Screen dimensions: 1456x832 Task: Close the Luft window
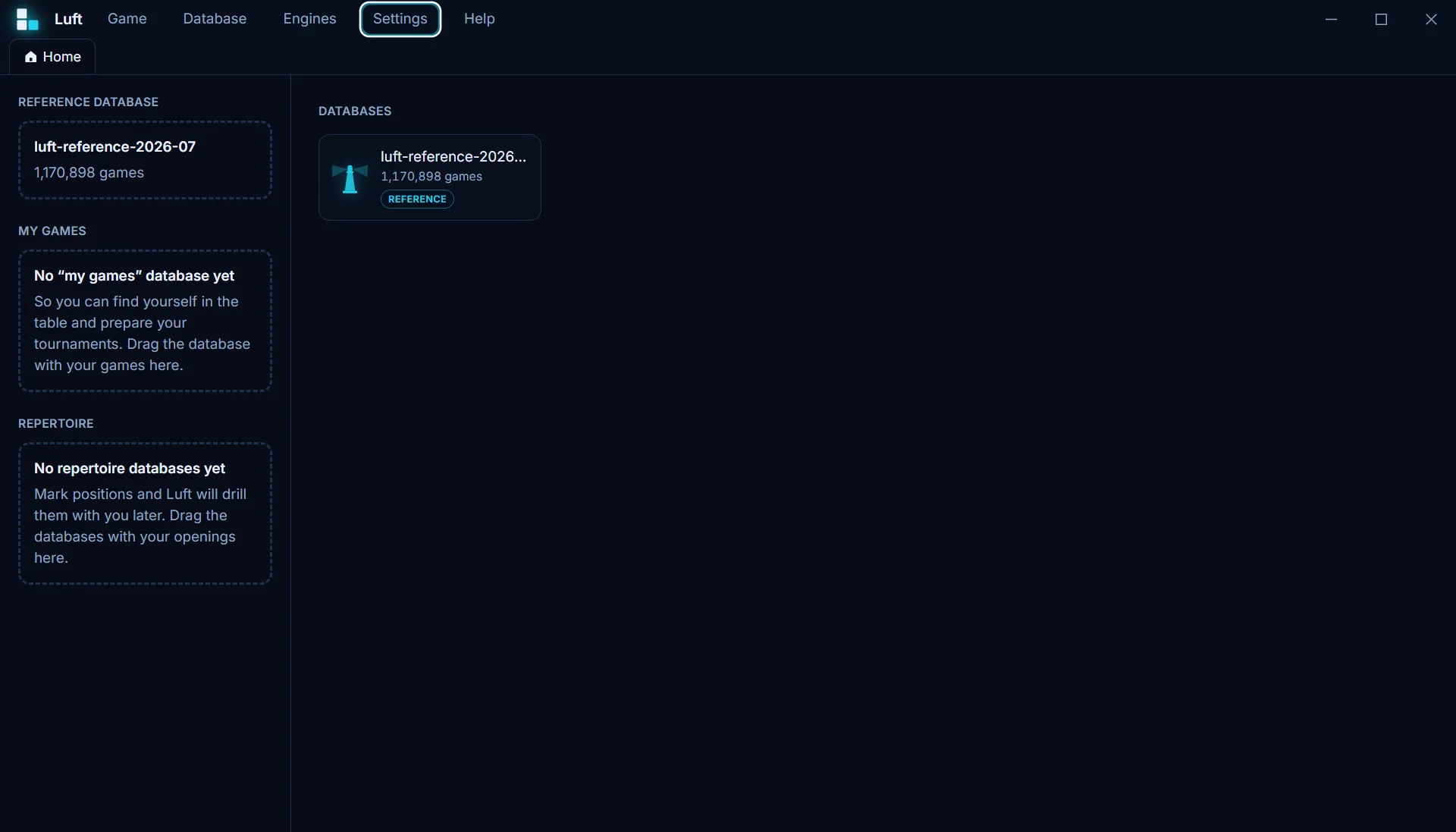[x=1431, y=19]
